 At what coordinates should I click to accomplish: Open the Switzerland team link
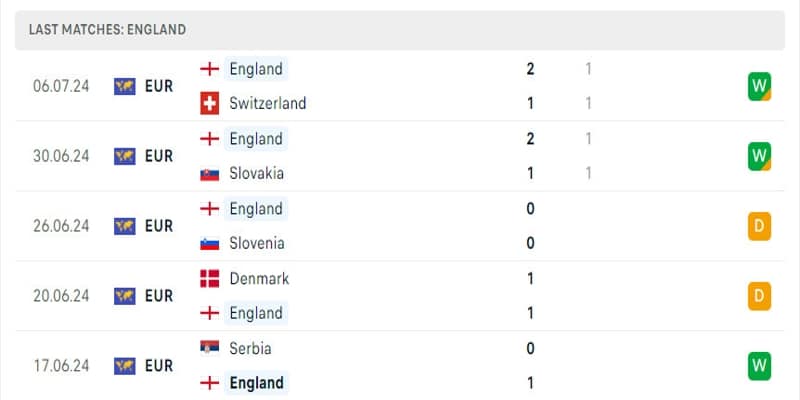267,104
